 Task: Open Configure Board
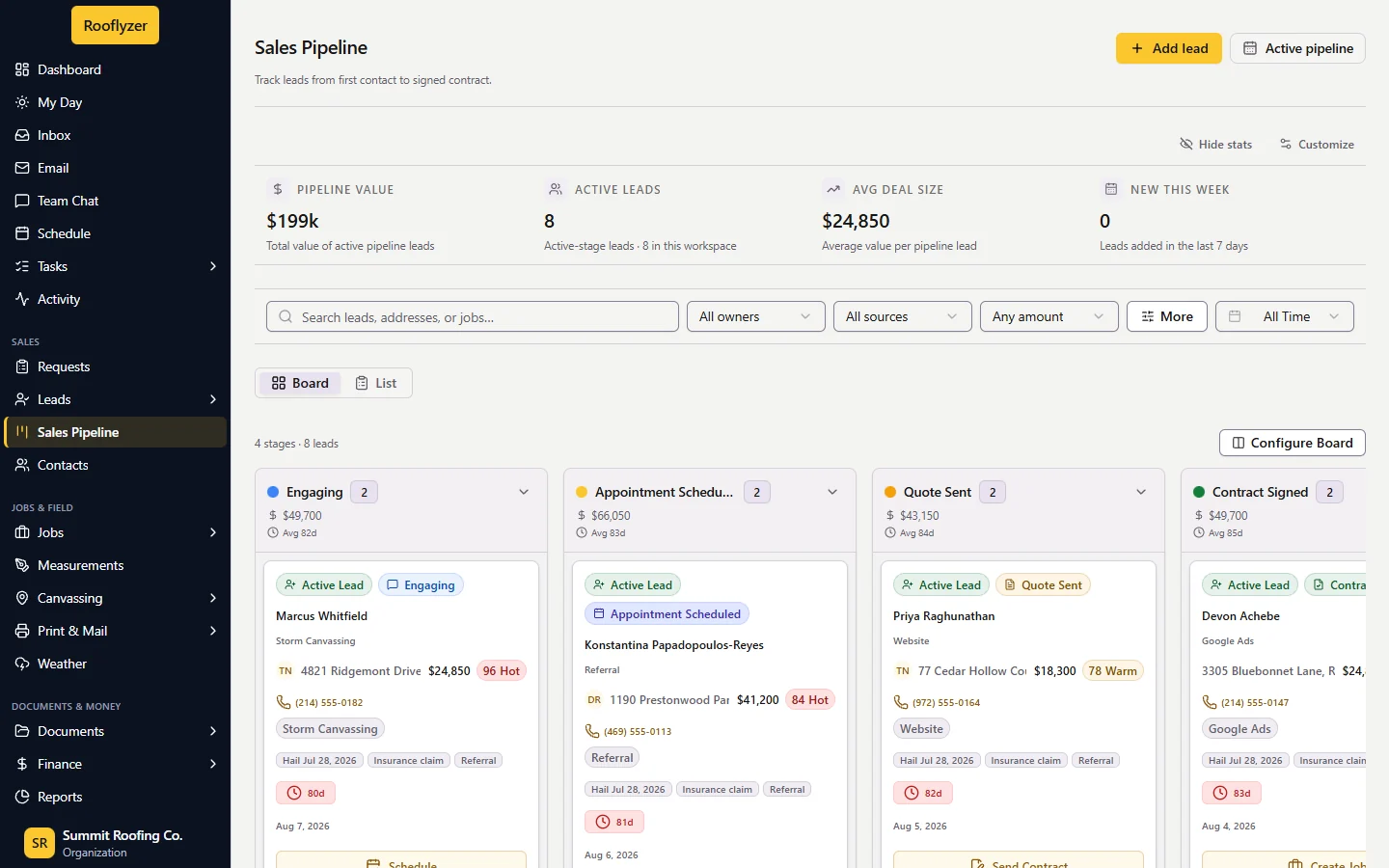[x=1293, y=443]
